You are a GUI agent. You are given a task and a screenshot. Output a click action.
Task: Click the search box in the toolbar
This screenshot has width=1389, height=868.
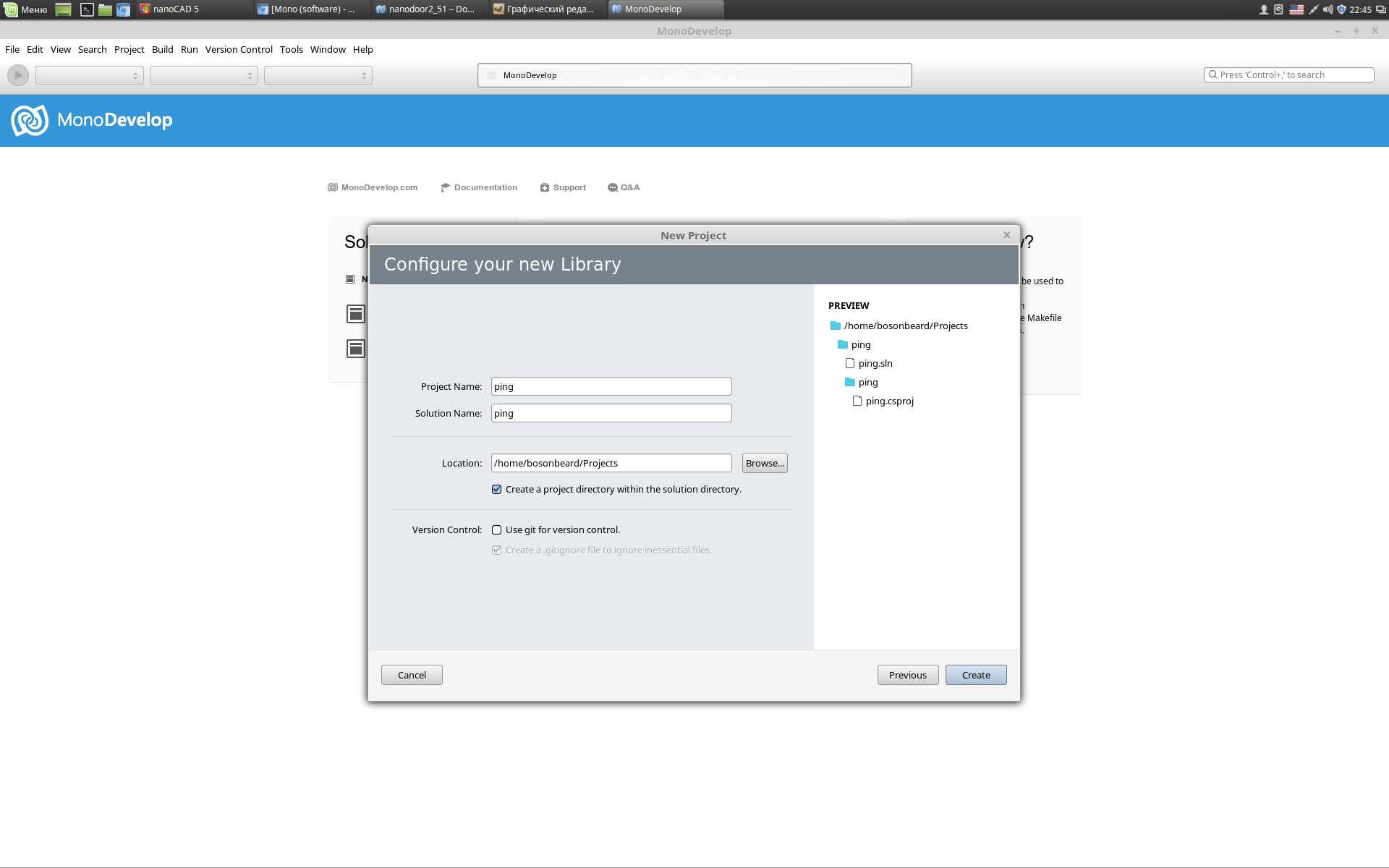(x=1289, y=75)
